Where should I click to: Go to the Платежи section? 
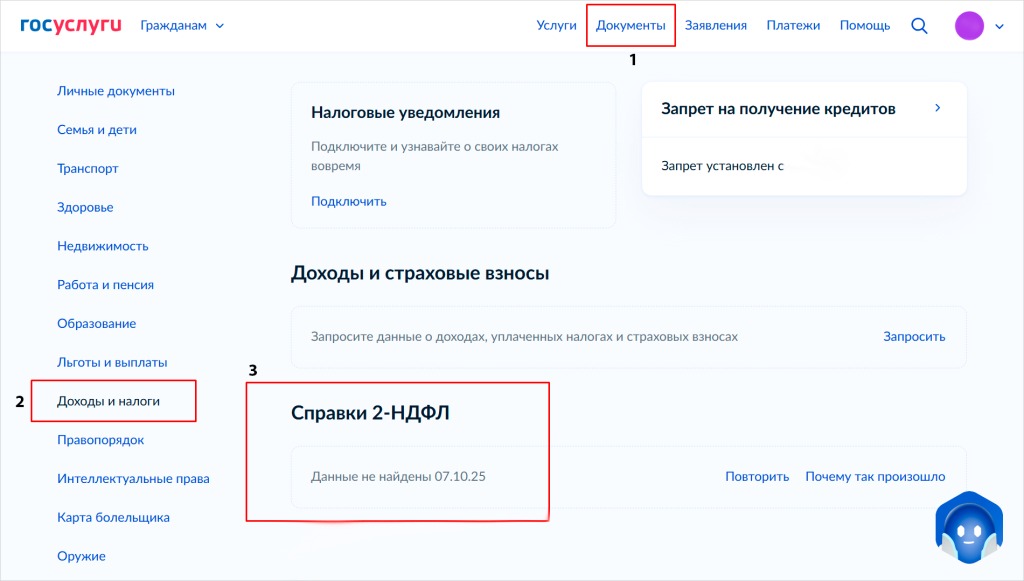tap(793, 26)
